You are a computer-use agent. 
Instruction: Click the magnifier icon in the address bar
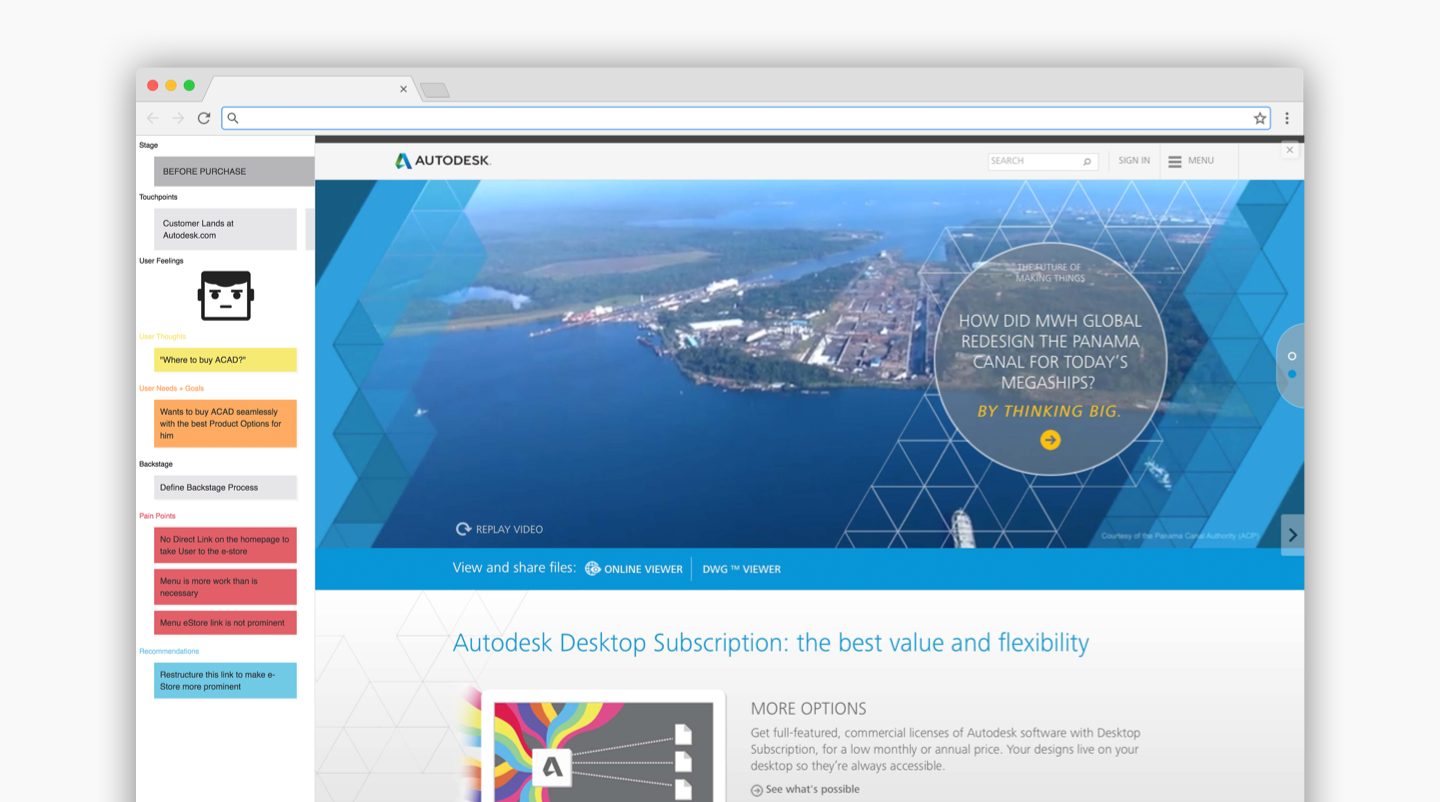click(x=233, y=118)
